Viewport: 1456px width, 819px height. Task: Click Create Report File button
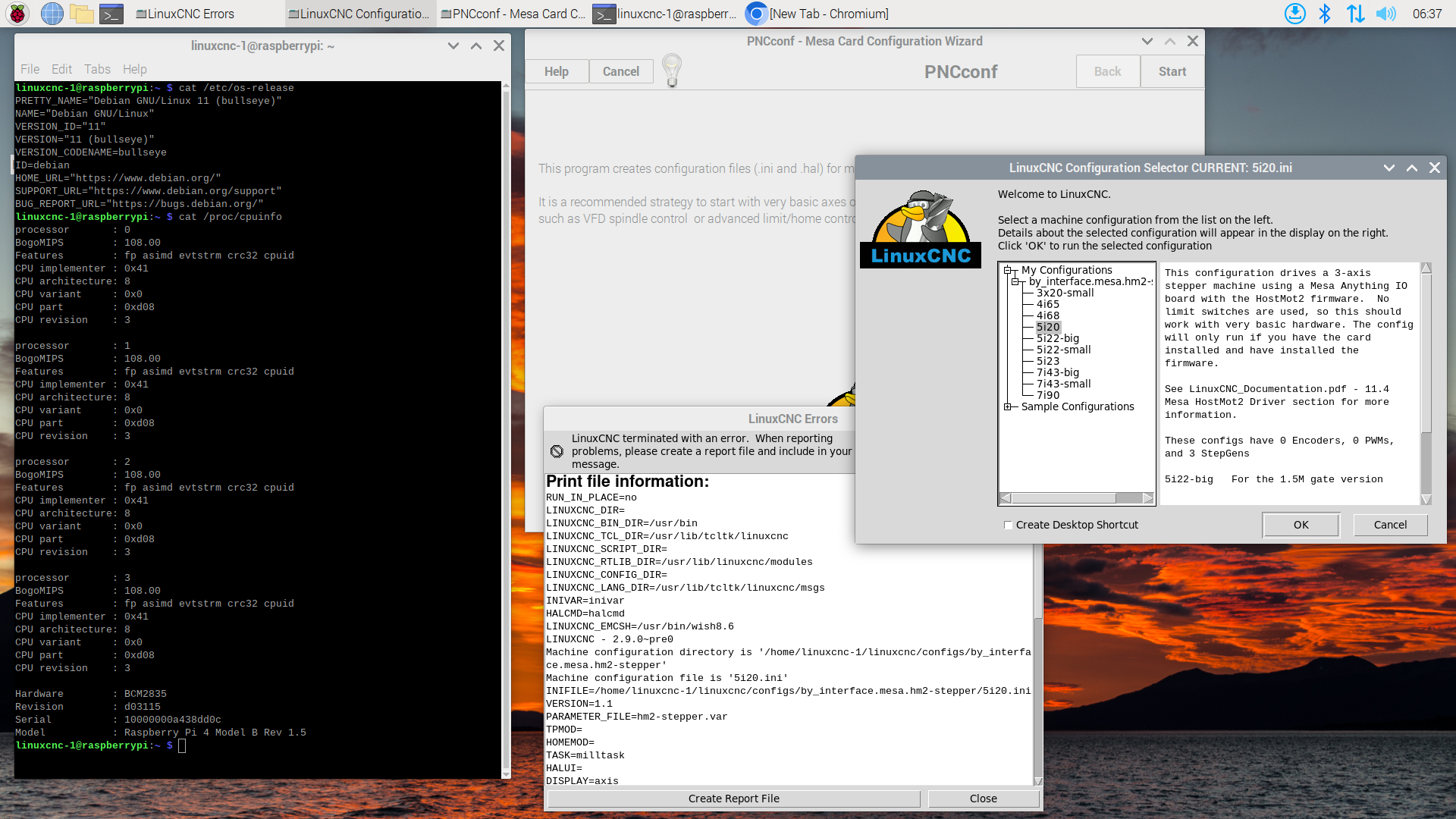point(734,799)
